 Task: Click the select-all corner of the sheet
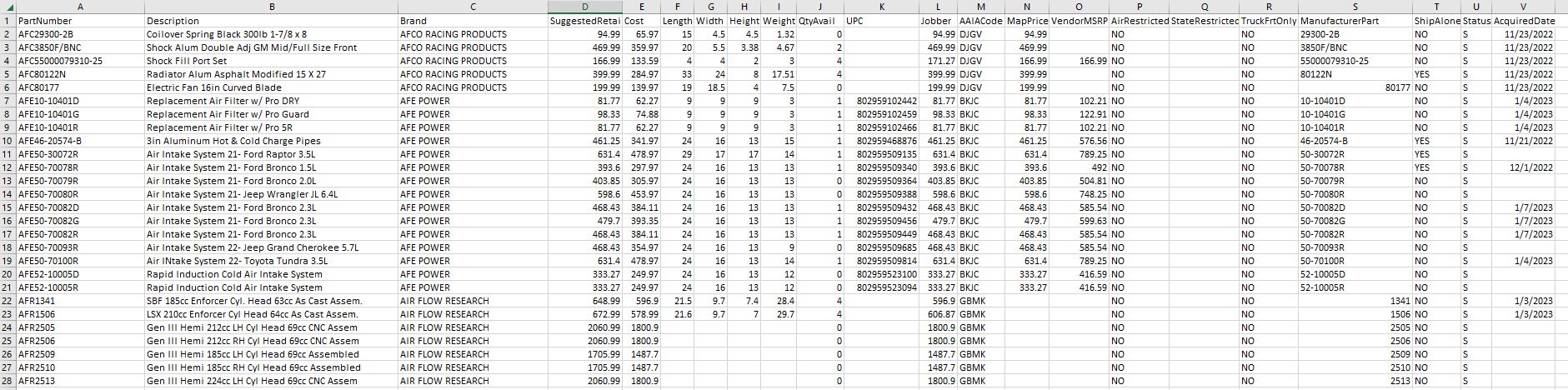click(8, 7)
